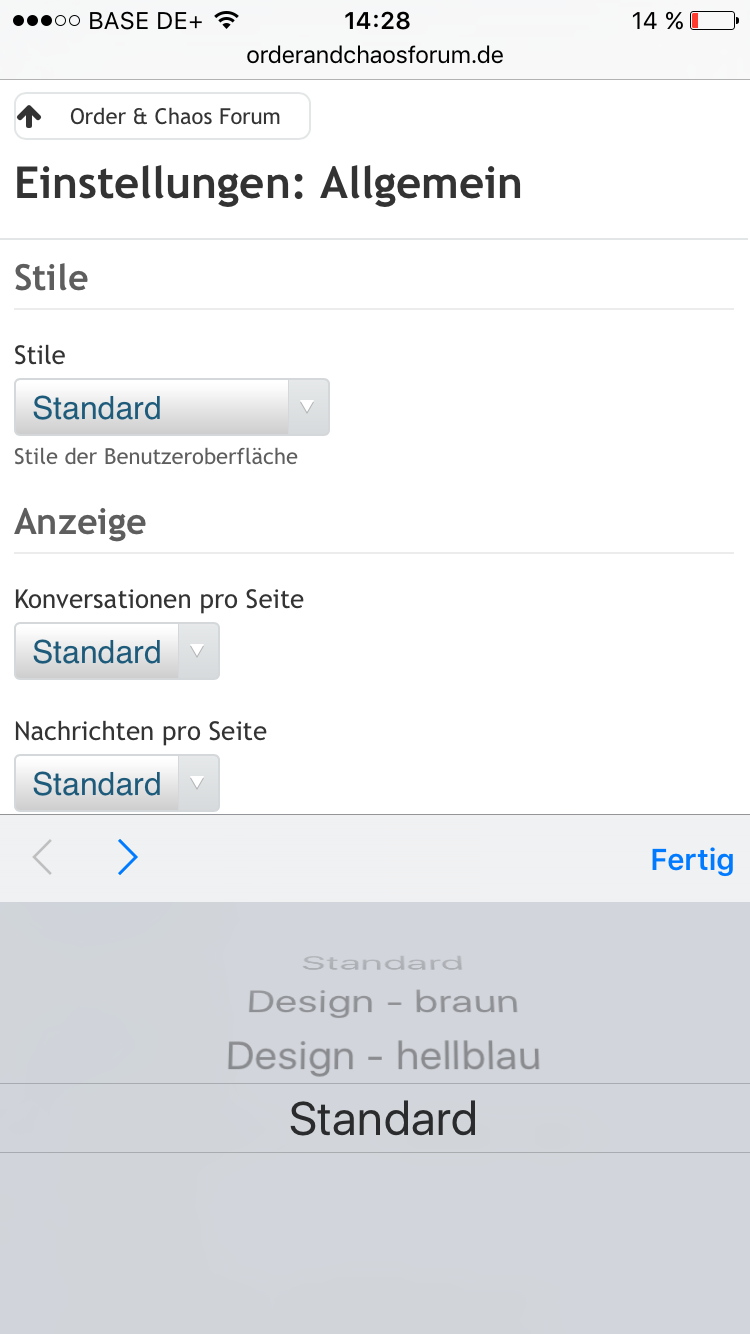This screenshot has height=1334, width=750.
Task: Click the arrow on the Stile select box
Action: (308, 408)
